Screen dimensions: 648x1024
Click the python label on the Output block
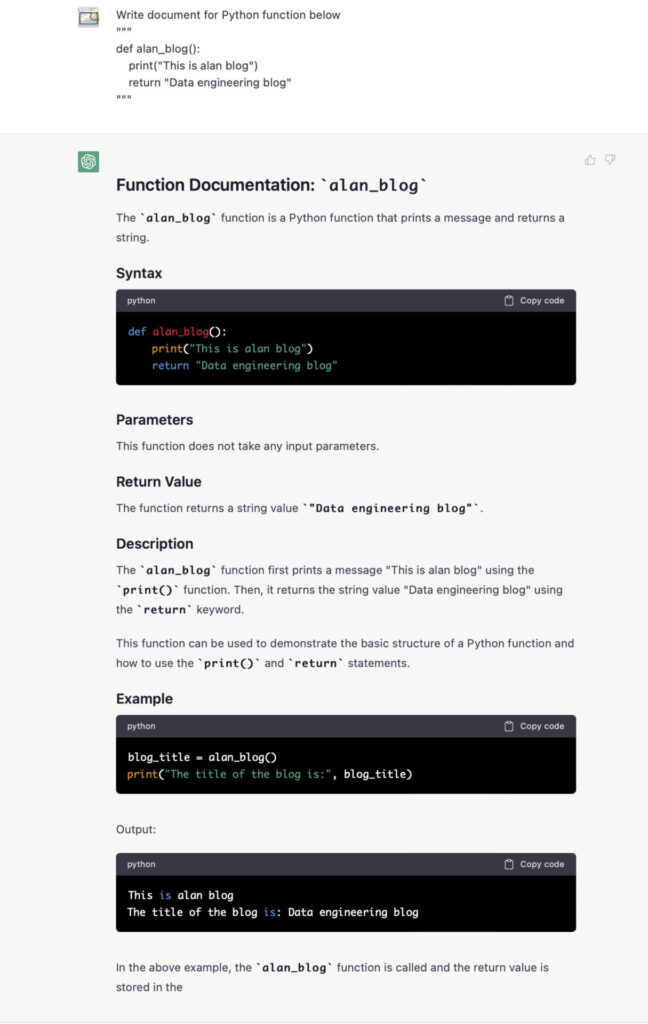coord(141,865)
